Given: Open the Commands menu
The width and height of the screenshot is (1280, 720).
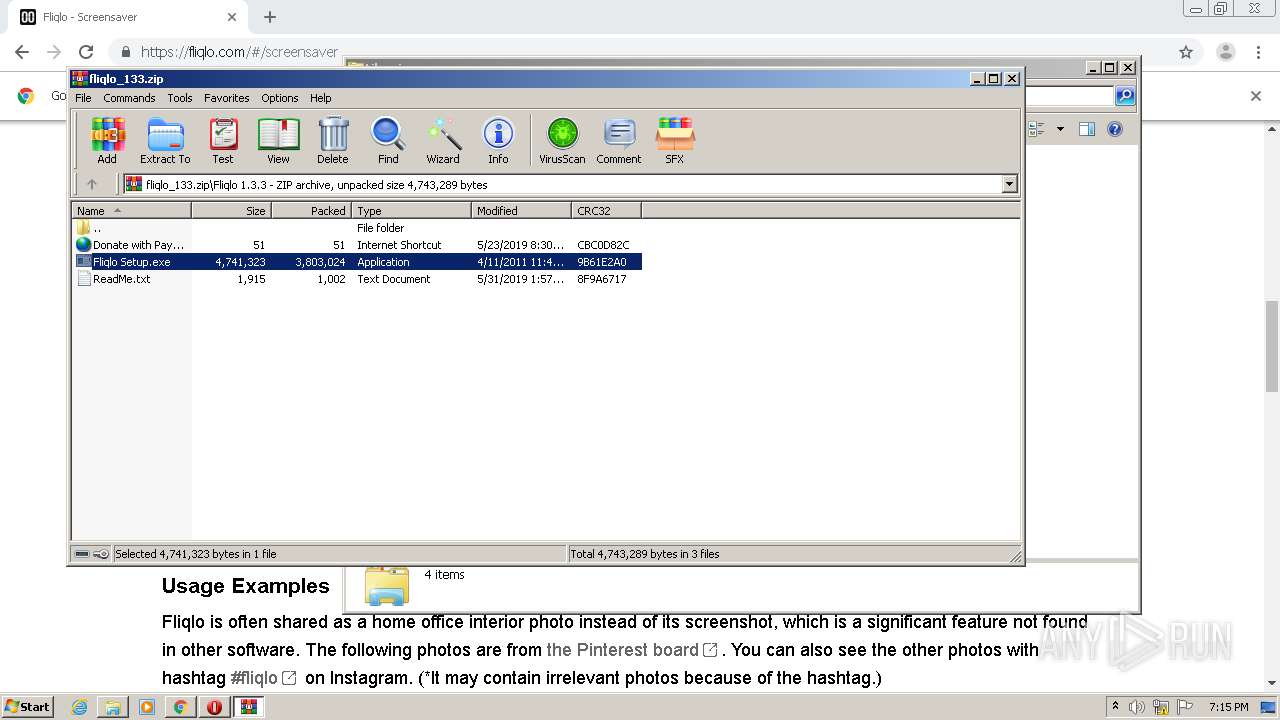Looking at the screenshot, I should click(129, 98).
